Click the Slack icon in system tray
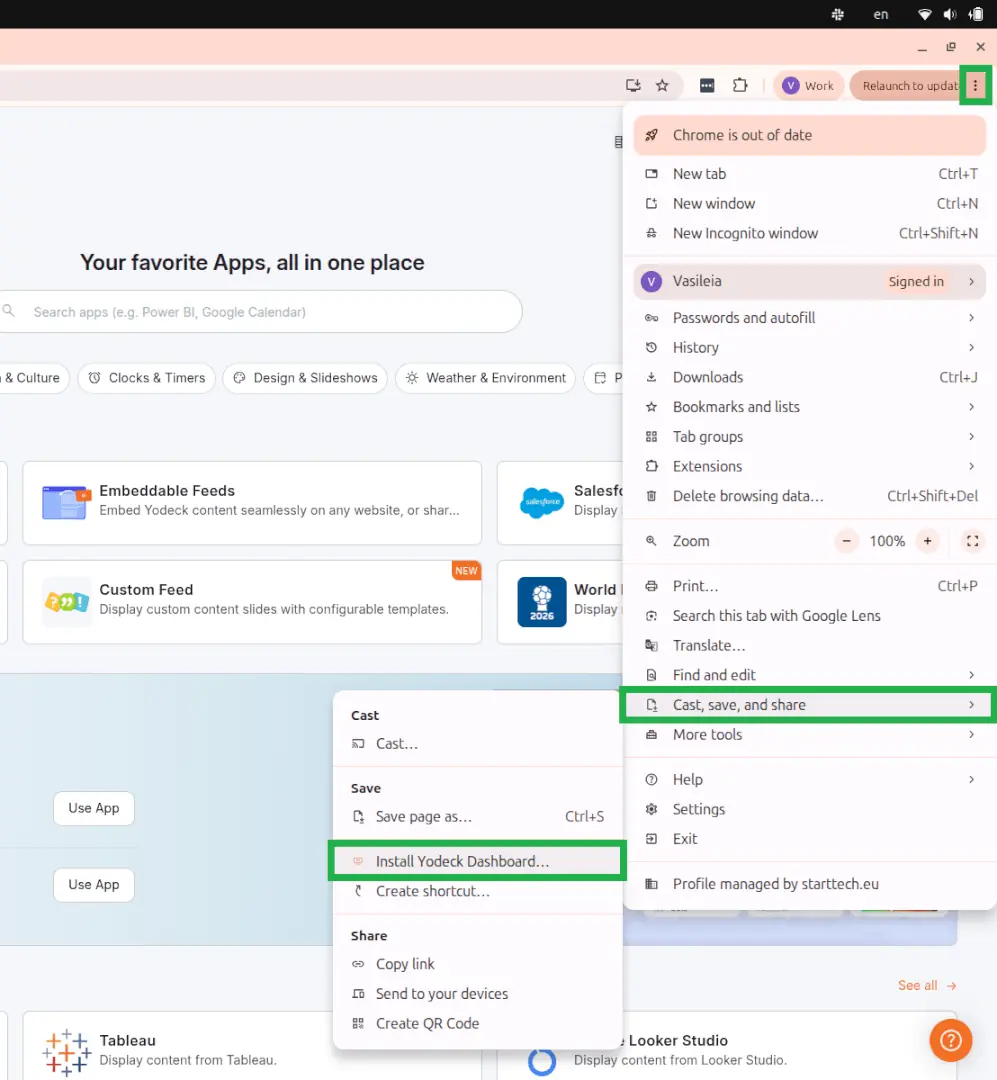997x1080 pixels. click(838, 14)
